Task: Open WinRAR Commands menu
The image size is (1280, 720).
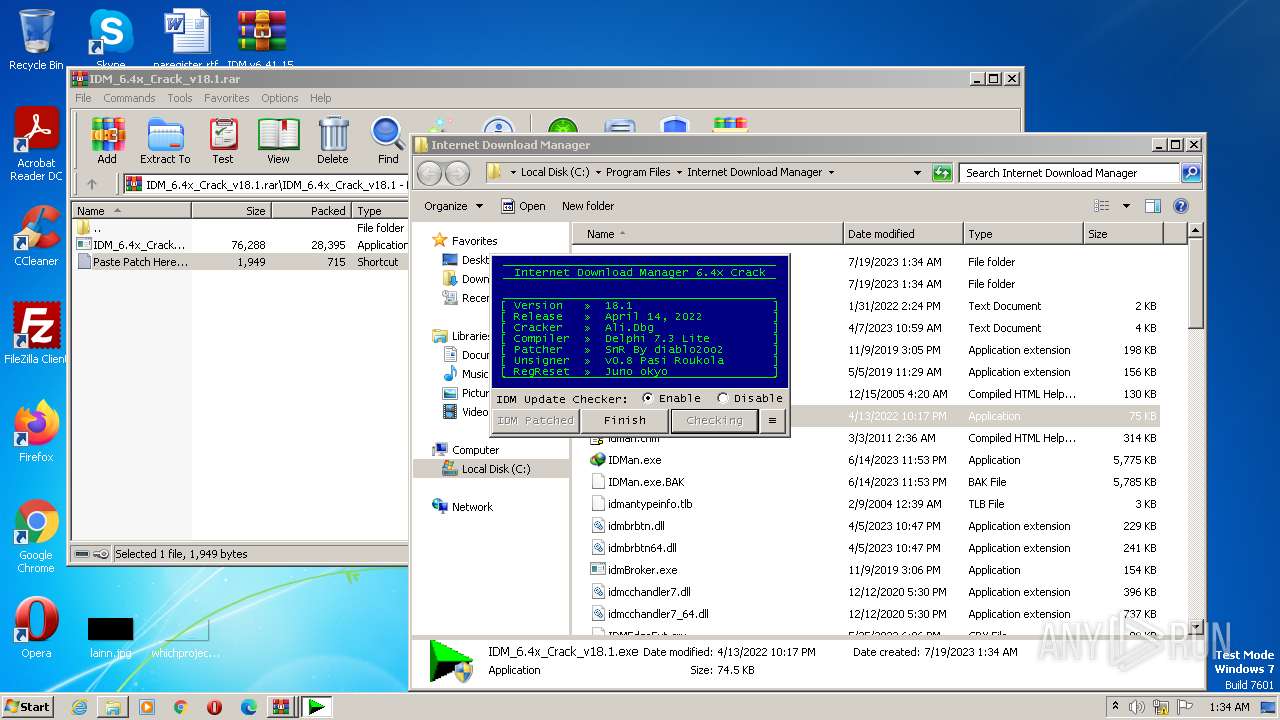Action: pos(129,98)
